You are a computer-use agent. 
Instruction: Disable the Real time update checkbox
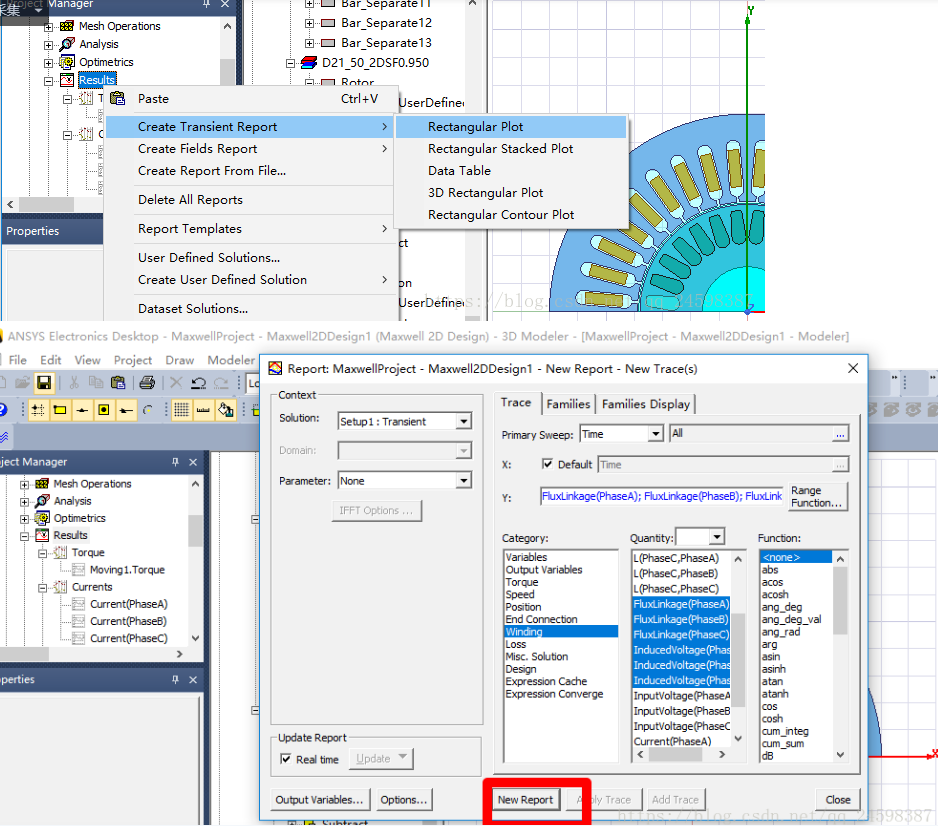287,758
